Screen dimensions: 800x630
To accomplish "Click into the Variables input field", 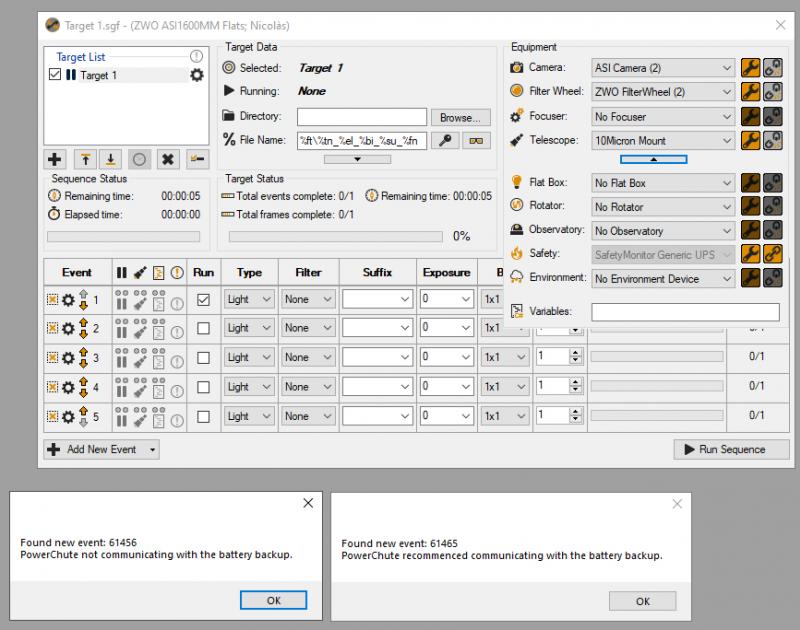I will click(684, 312).
